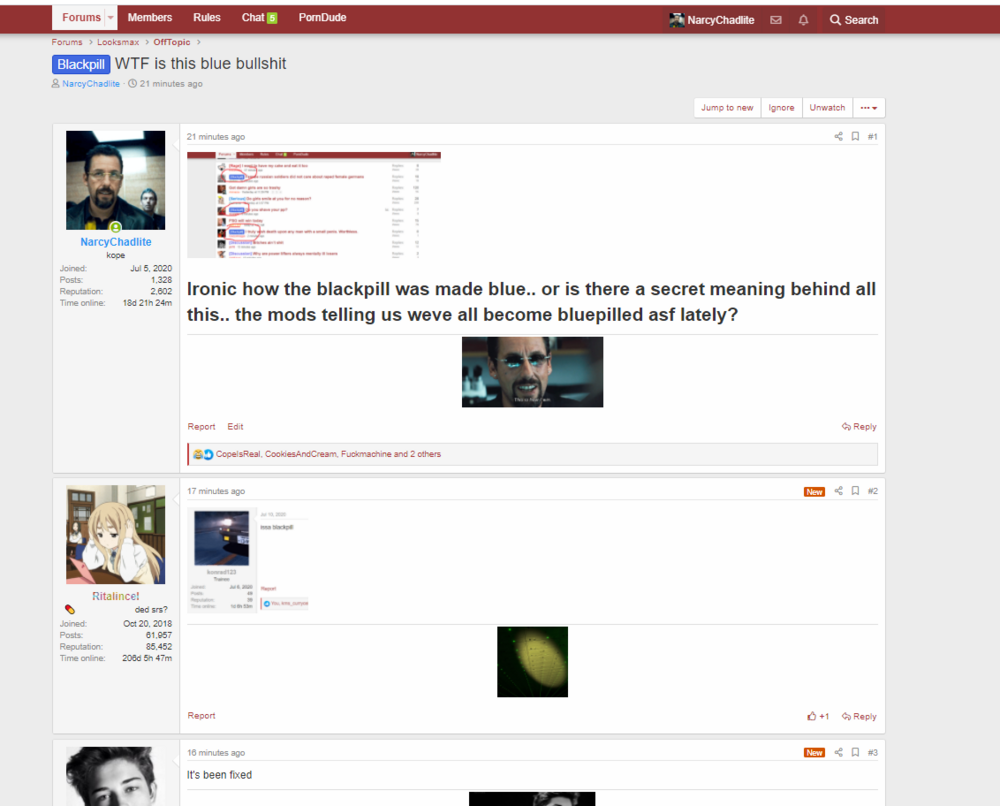Screen dimensions: 1000x806
Task: Open the Members tab
Action: tap(150, 18)
